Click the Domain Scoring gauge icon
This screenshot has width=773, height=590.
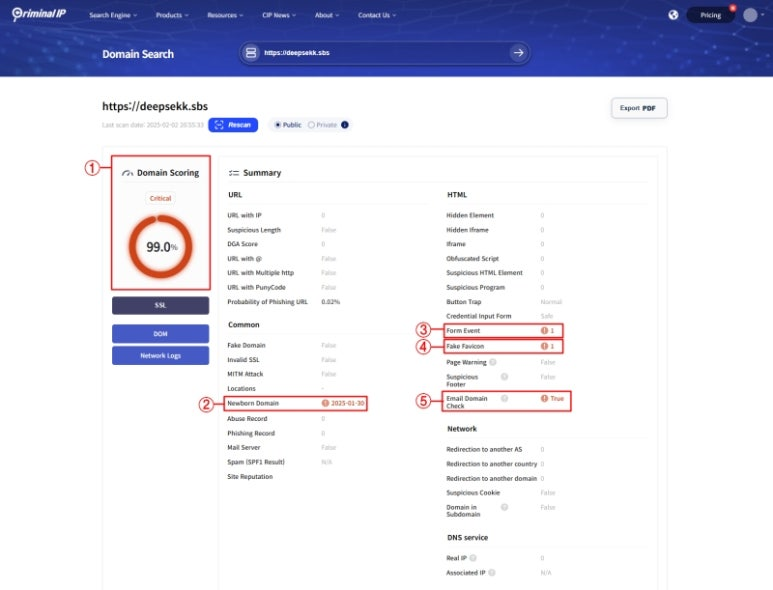pos(128,173)
